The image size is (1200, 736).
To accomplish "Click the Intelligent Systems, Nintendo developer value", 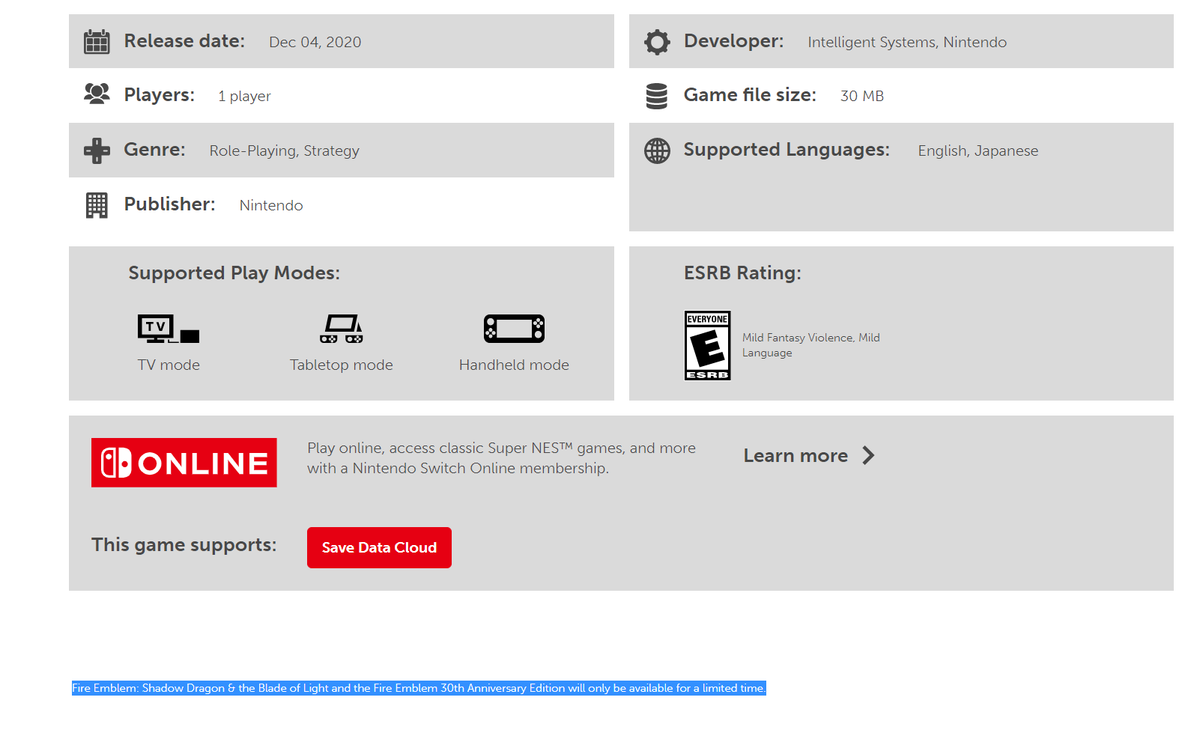I will click(x=907, y=42).
